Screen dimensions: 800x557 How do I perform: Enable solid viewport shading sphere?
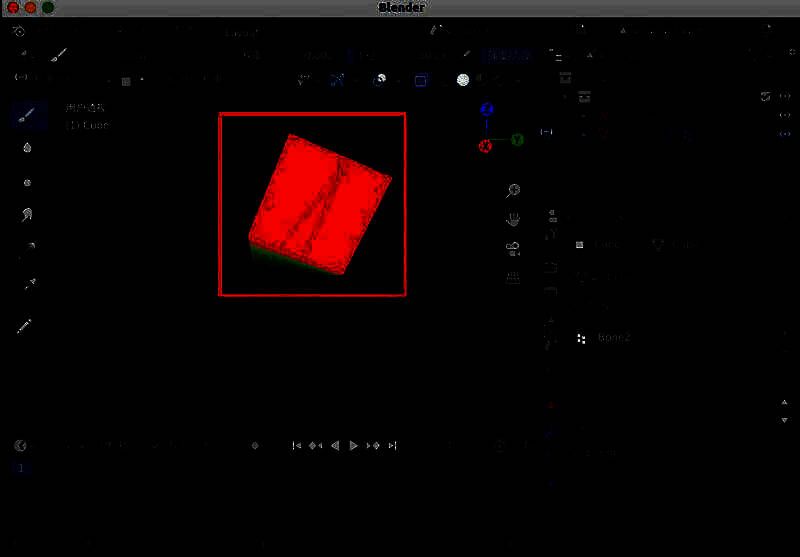463,80
